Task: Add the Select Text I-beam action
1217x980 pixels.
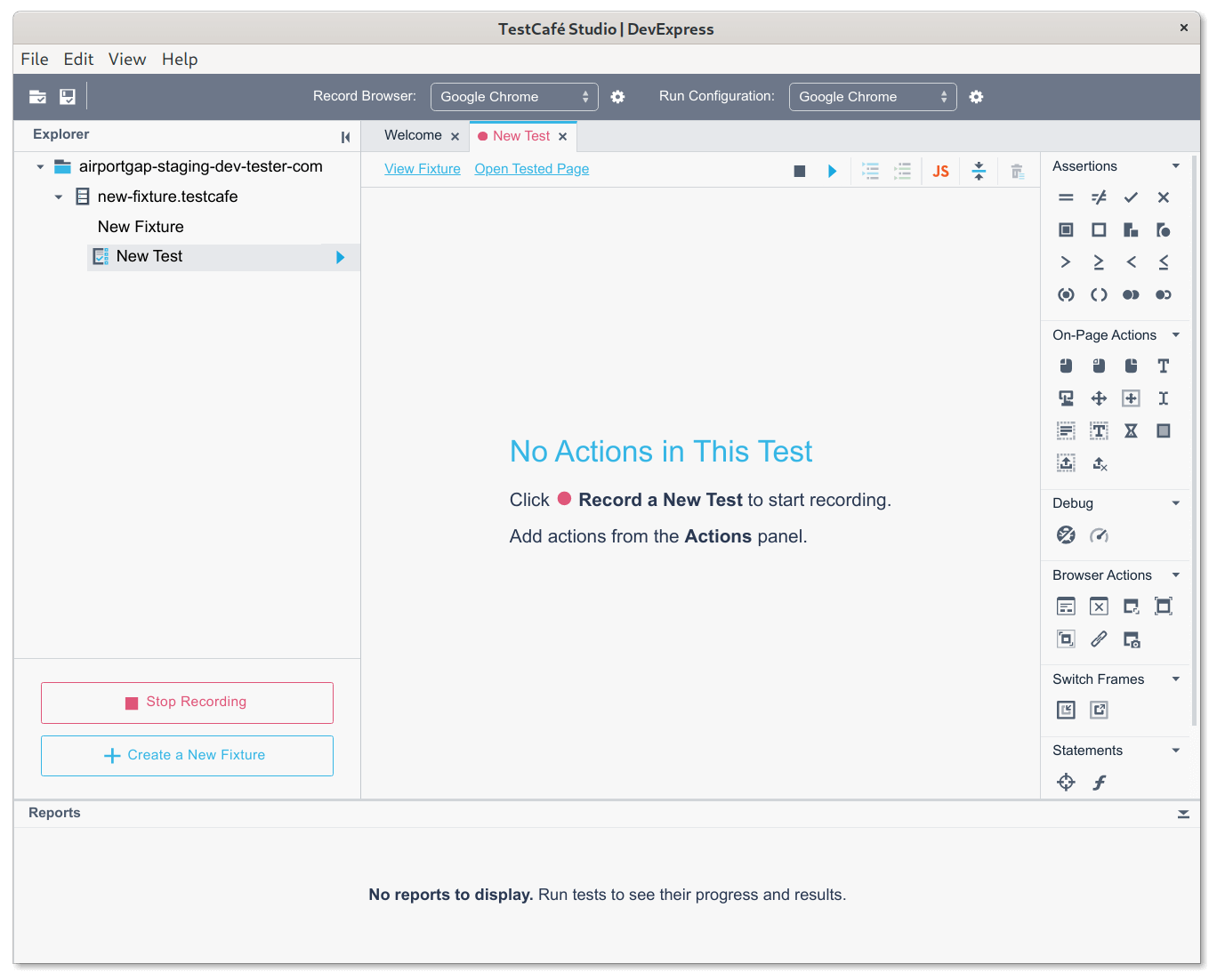Action: pos(1163,398)
